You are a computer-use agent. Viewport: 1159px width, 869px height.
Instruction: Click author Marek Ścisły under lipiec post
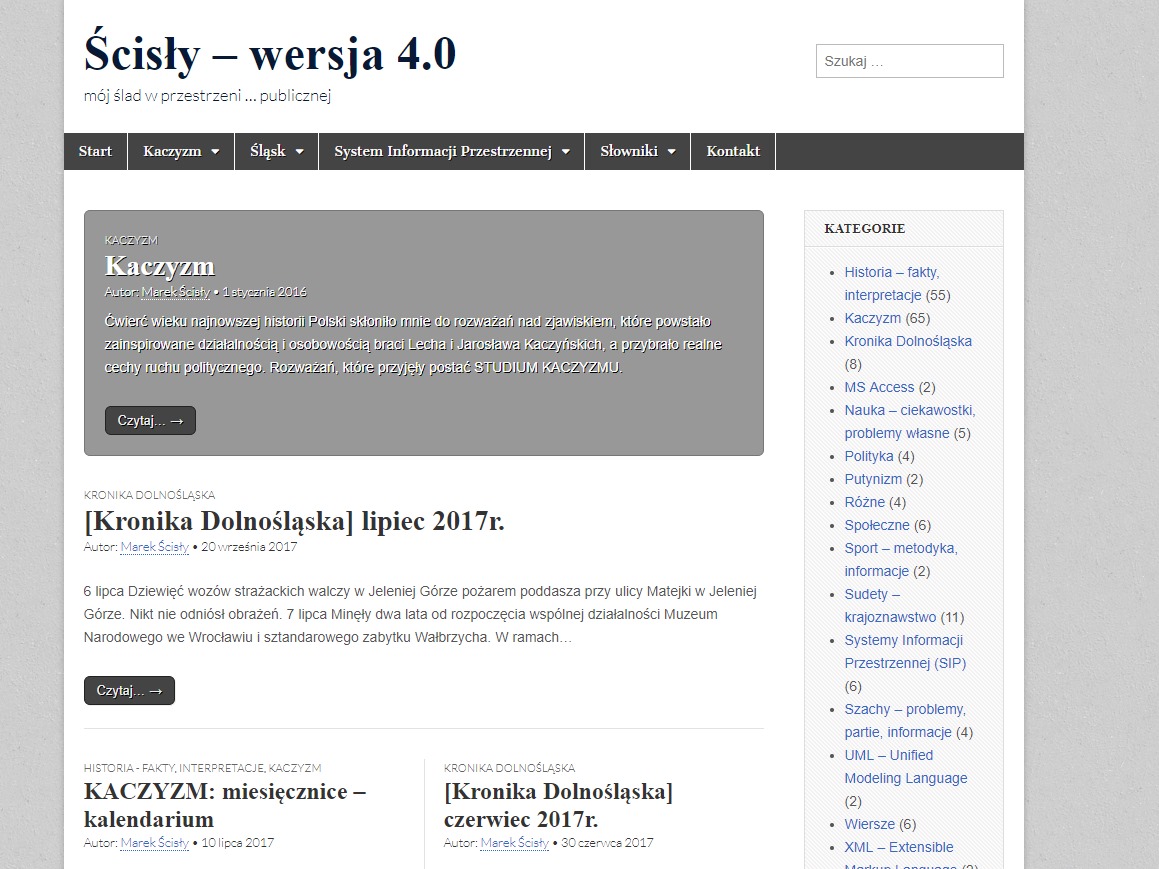(154, 547)
